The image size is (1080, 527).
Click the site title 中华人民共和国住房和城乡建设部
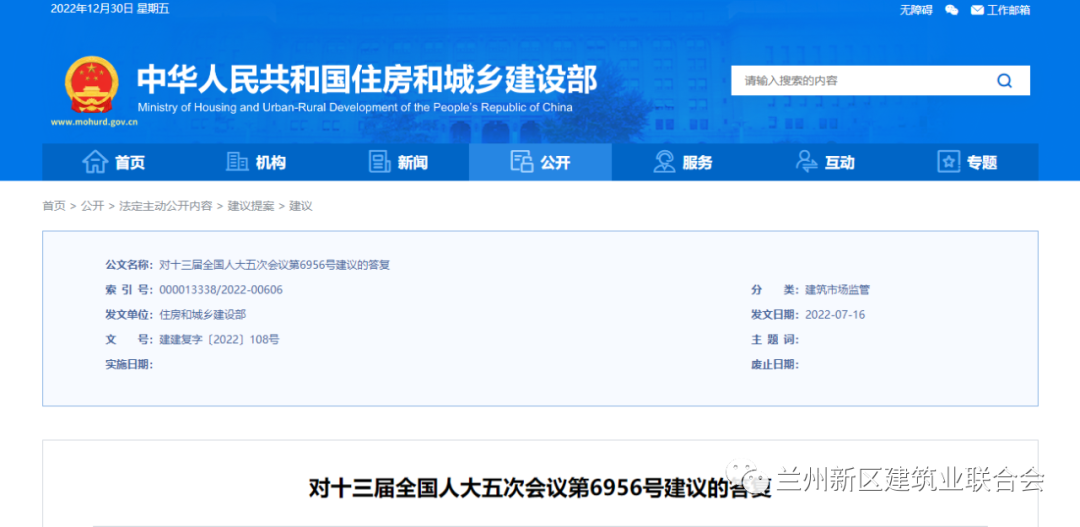(x=366, y=80)
